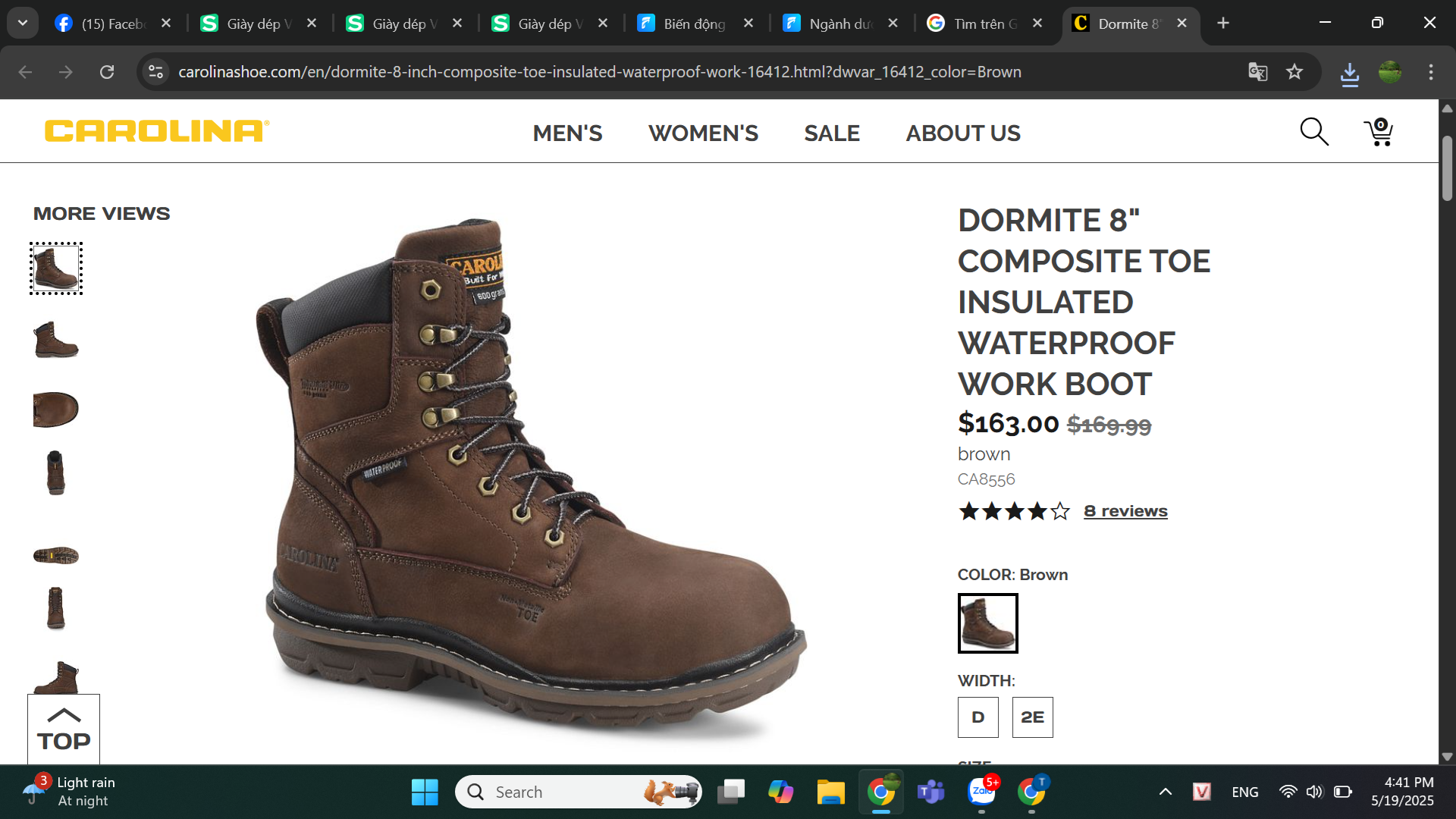Click the Windows taskbar Search box
The width and height of the screenshot is (1456, 819).
pyautogui.click(x=579, y=792)
